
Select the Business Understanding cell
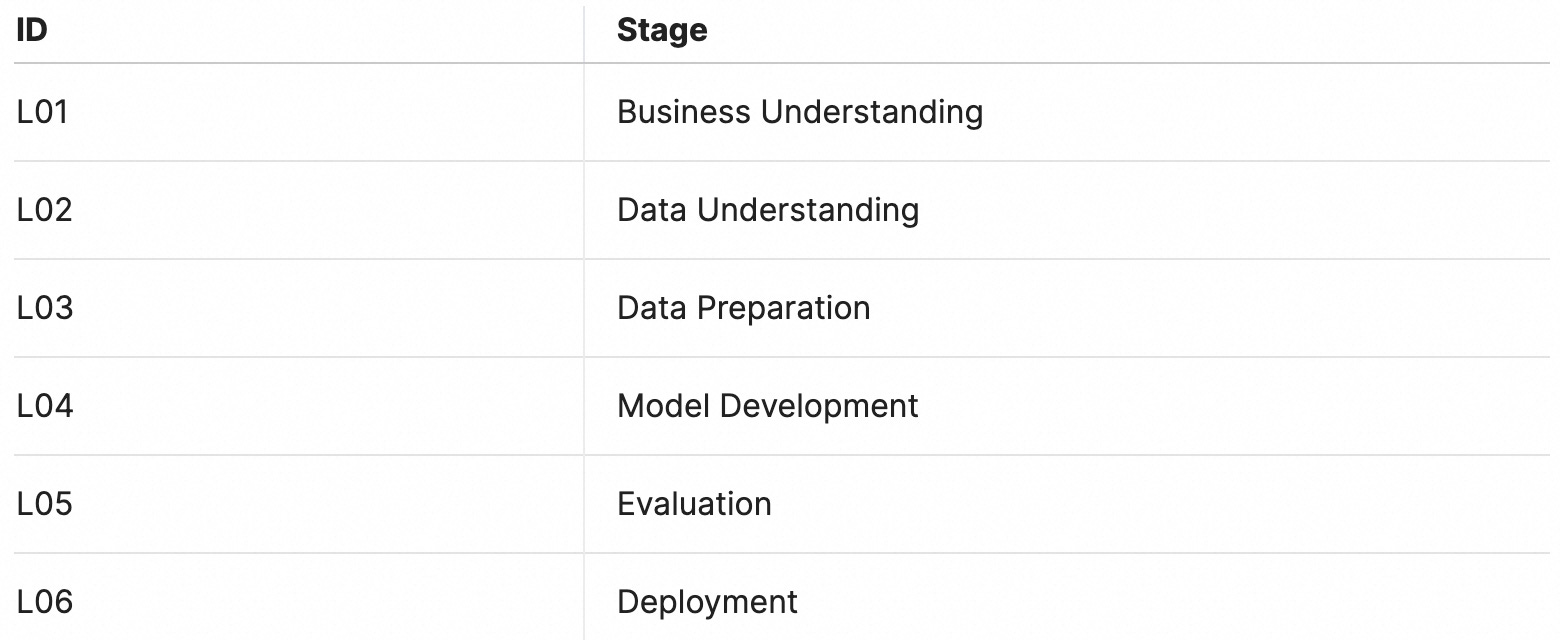point(1067,112)
